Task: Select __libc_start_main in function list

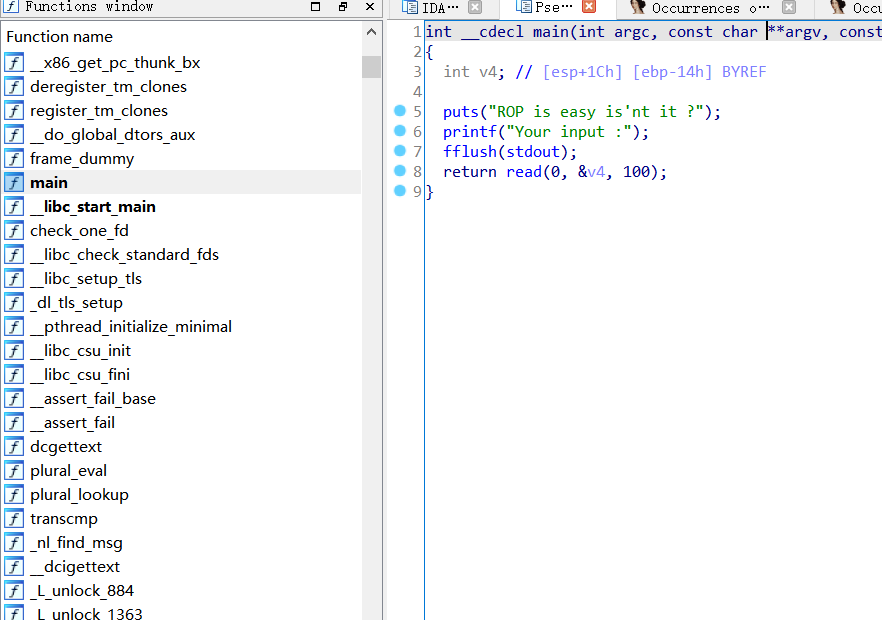Action: tap(92, 207)
